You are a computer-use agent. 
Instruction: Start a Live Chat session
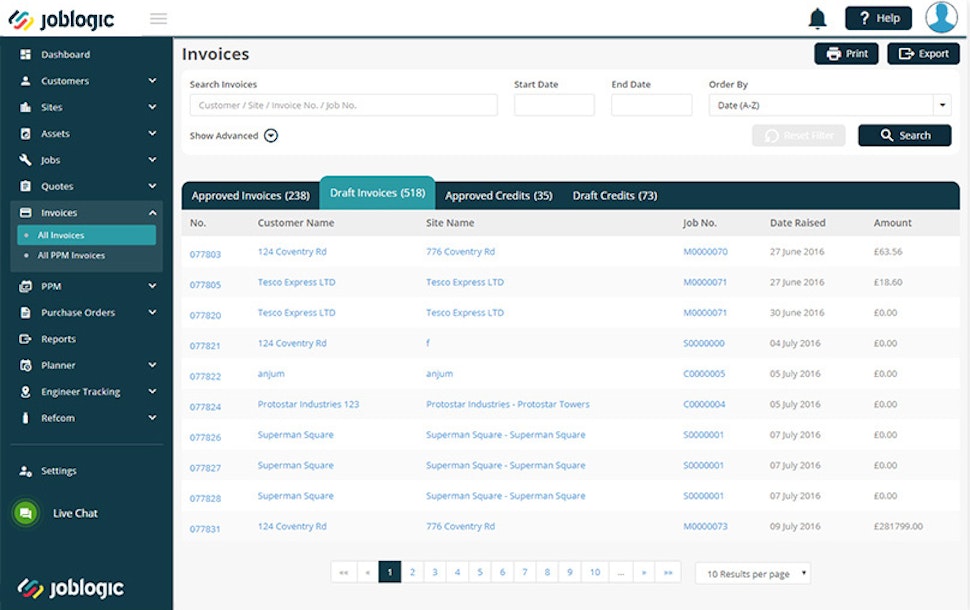[x=74, y=513]
